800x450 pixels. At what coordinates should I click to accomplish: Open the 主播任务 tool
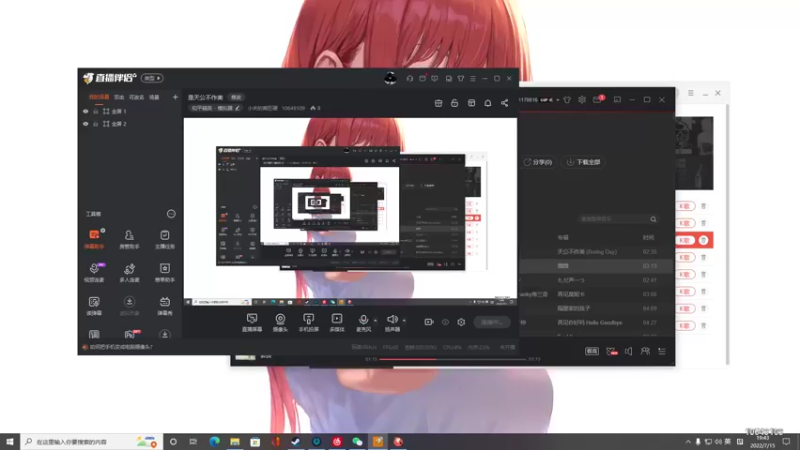click(164, 239)
